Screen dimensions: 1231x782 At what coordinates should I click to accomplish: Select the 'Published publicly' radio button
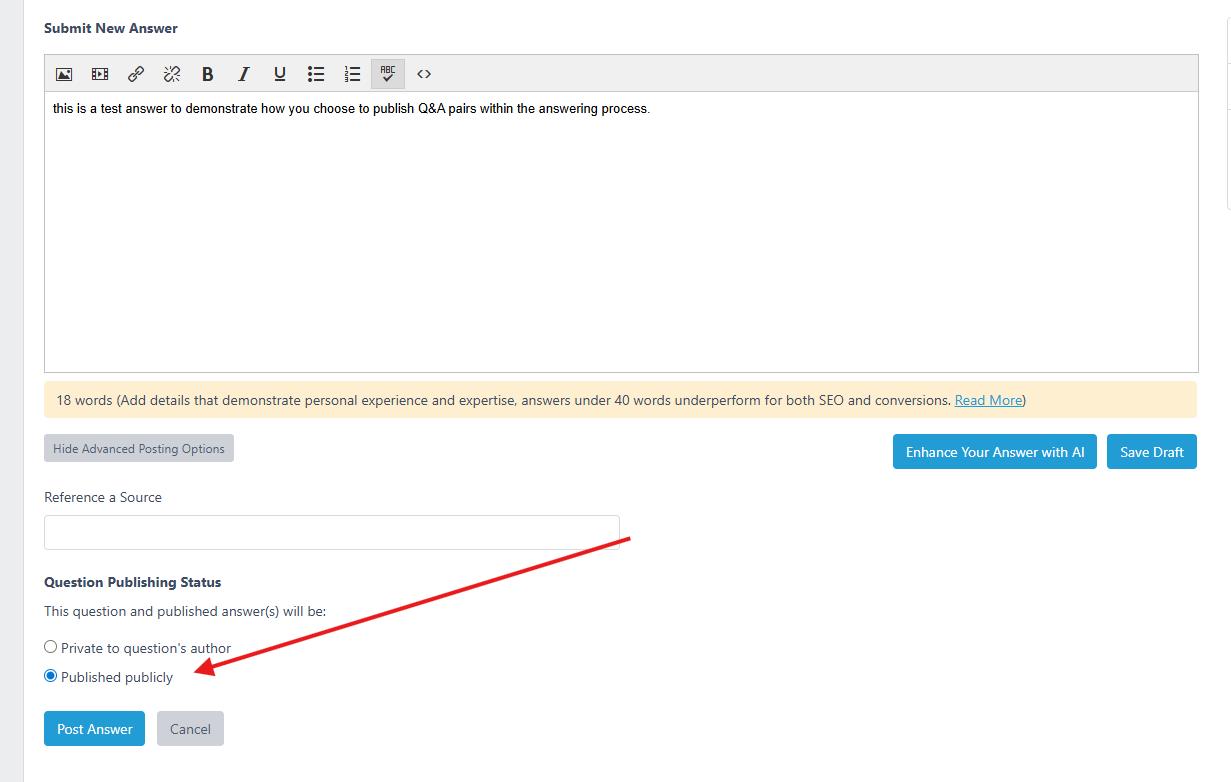point(51,676)
